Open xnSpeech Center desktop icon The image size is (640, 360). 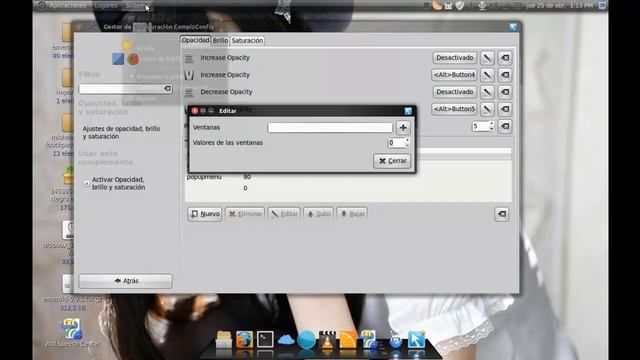coord(72,334)
